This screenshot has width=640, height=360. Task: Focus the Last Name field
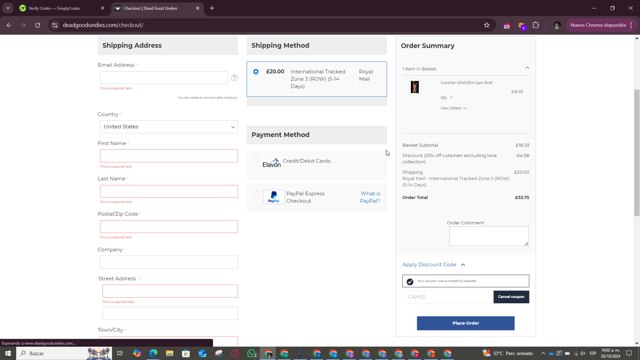tap(169, 191)
